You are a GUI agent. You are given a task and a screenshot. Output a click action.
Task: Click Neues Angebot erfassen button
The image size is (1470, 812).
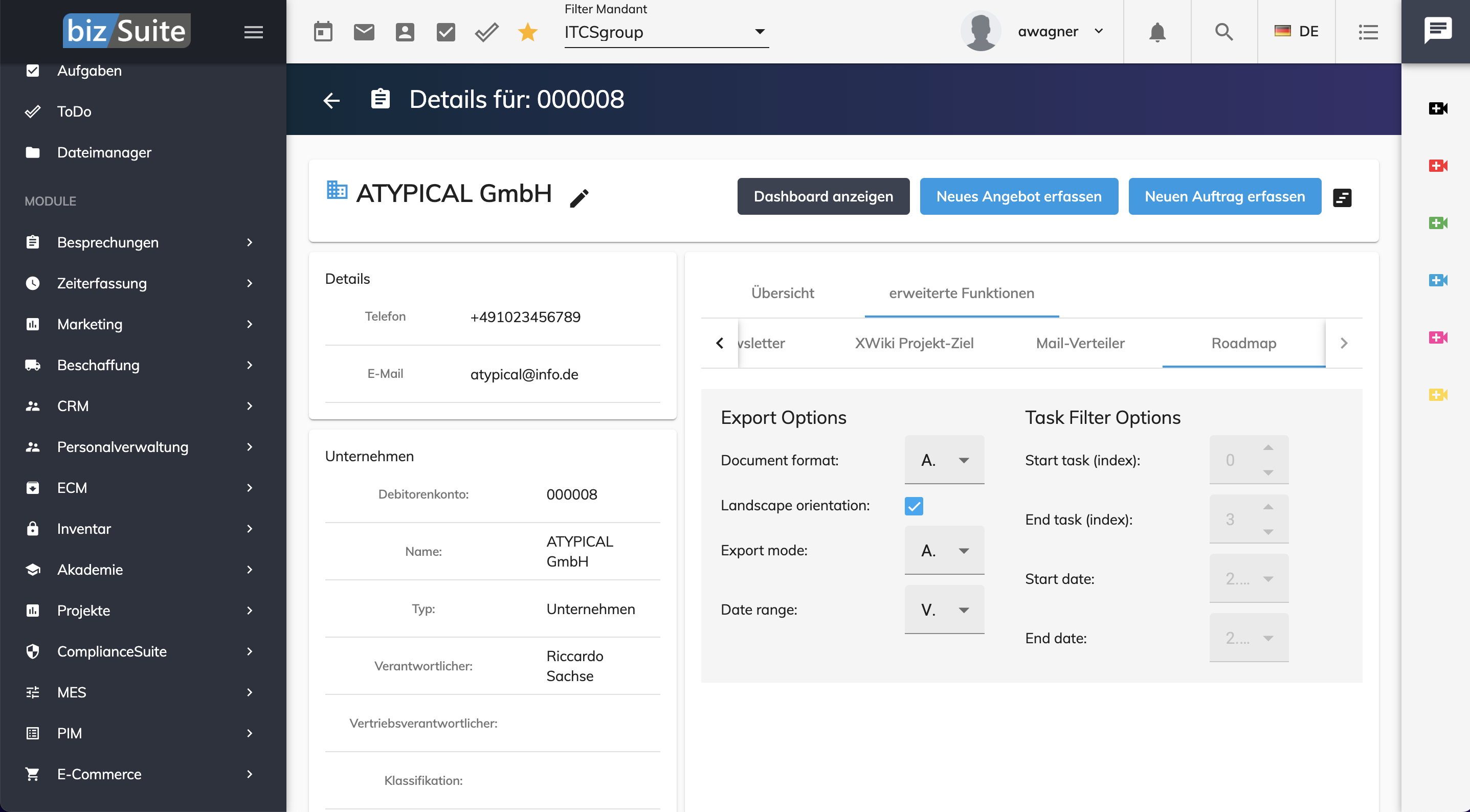tap(1018, 196)
